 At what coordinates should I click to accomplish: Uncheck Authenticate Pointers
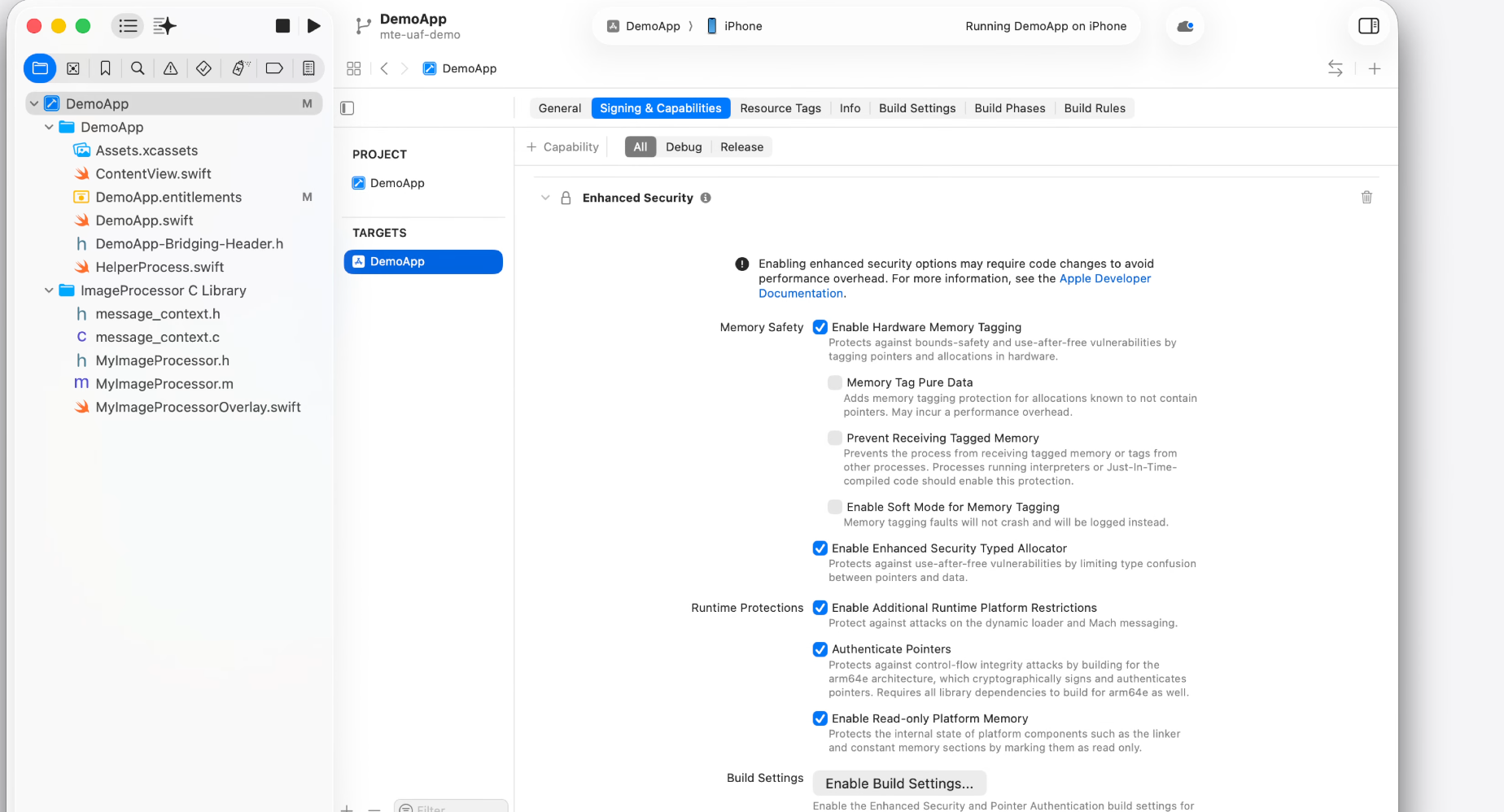(x=820, y=649)
